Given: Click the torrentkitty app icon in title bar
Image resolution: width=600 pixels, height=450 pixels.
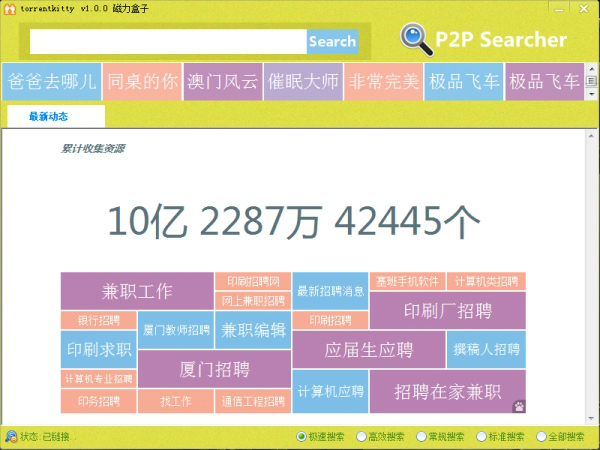Looking at the screenshot, I should tap(9, 8).
